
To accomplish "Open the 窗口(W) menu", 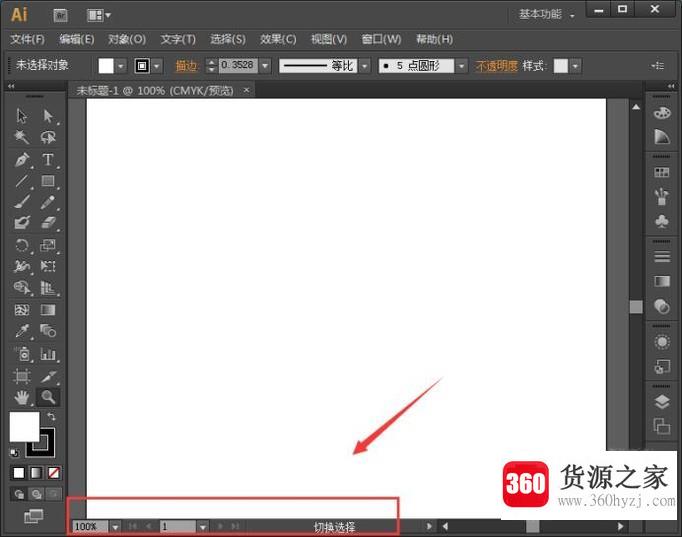I will point(381,40).
